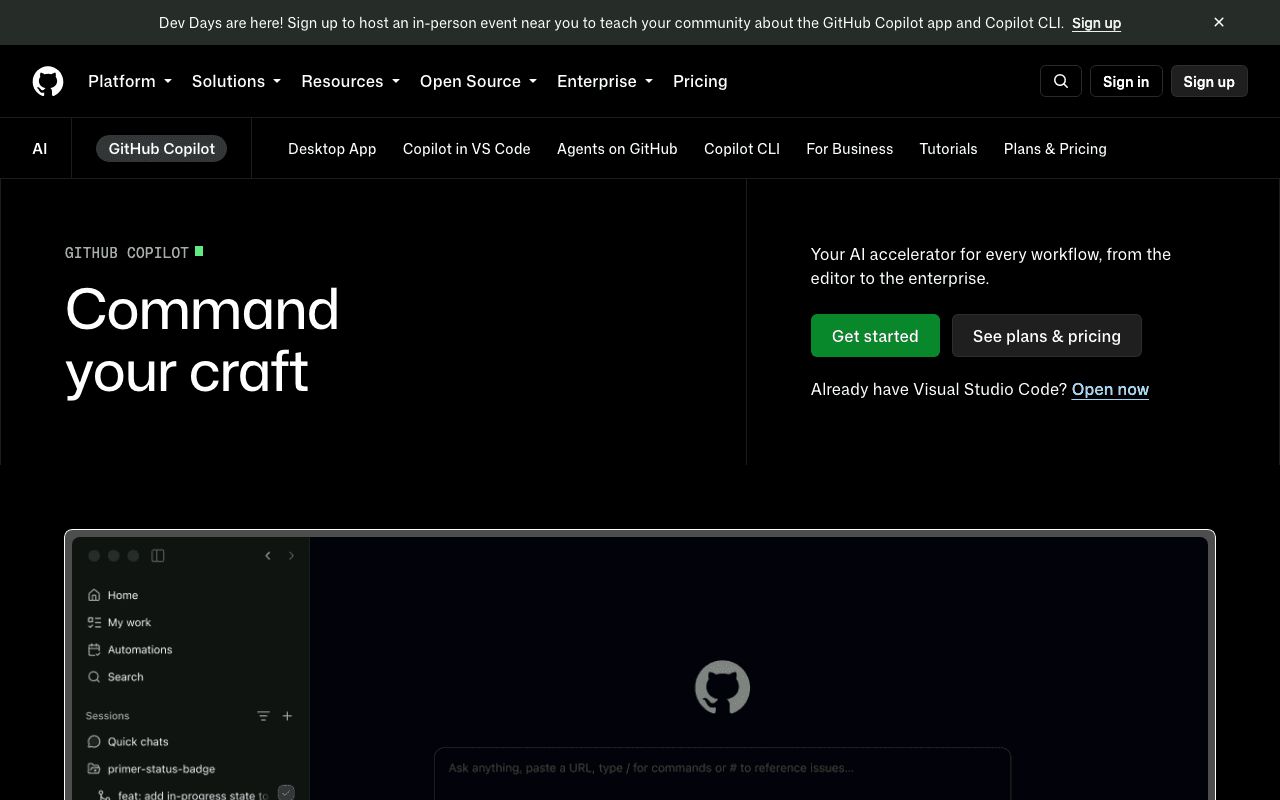Click the checkmark badge on feat session
1280x800 pixels.
click(x=286, y=793)
